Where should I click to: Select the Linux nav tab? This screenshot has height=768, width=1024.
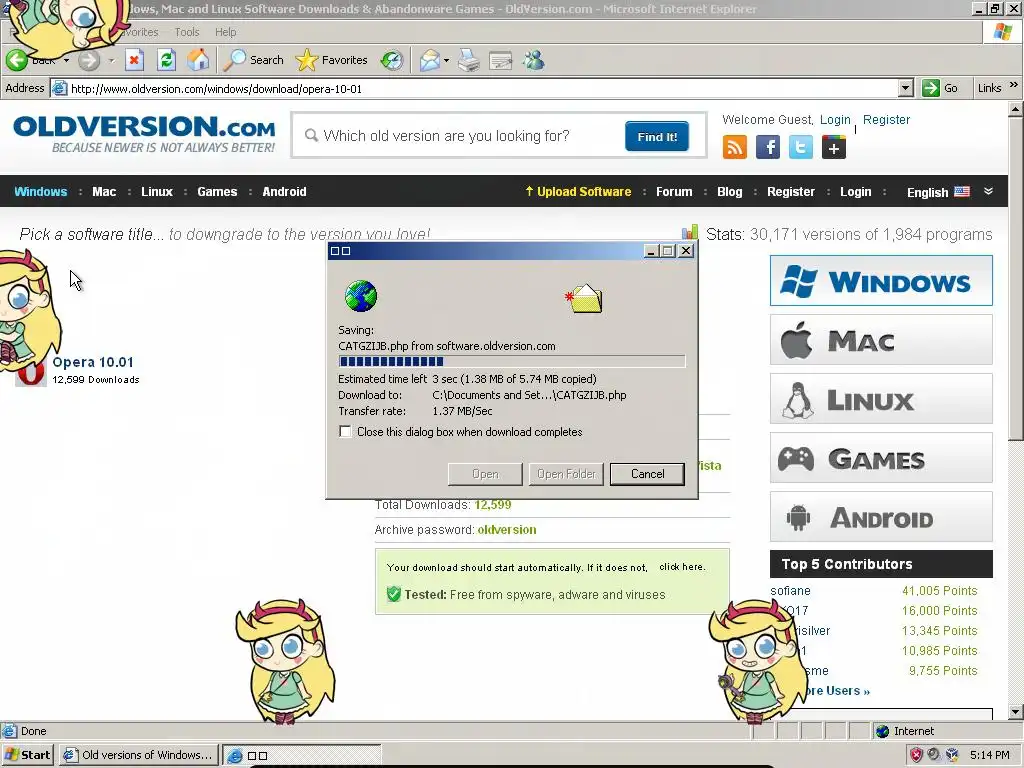[157, 191]
